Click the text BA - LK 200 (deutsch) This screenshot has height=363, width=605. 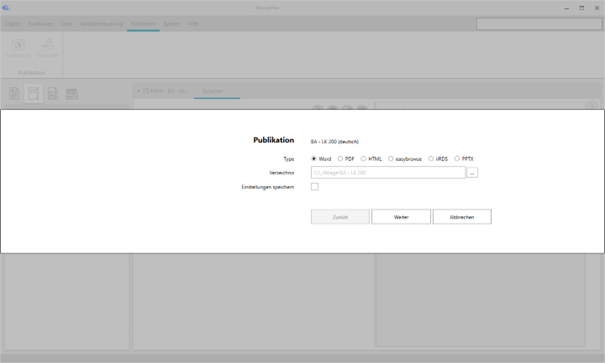tap(335, 142)
